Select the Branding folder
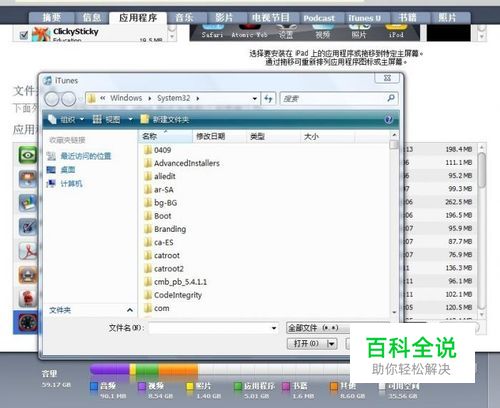Screen dimensions: 500x408 click(x=165, y=229)
